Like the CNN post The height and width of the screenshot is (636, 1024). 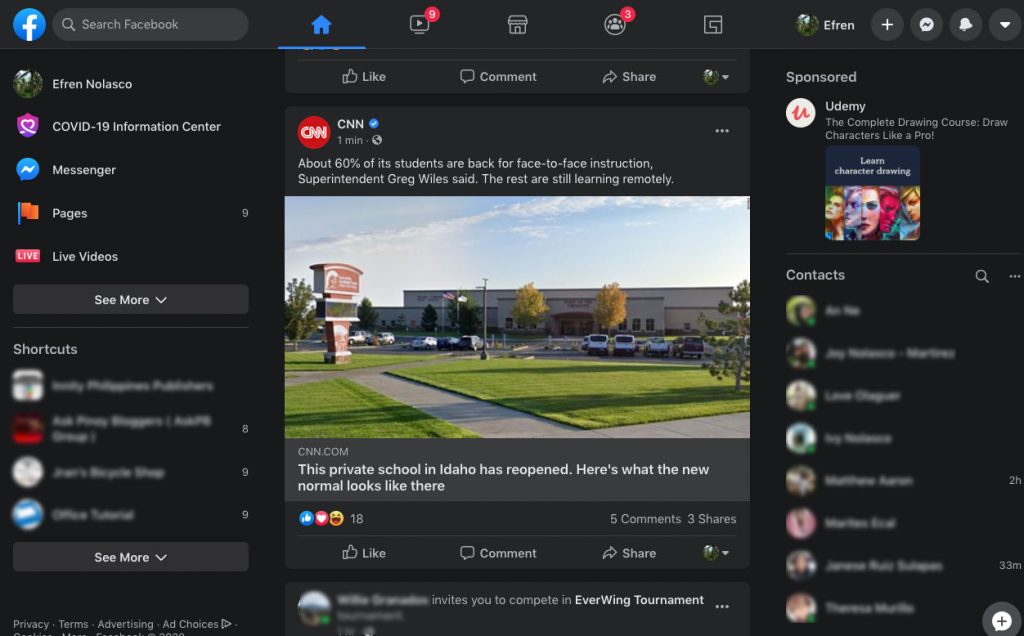[364, 553]
